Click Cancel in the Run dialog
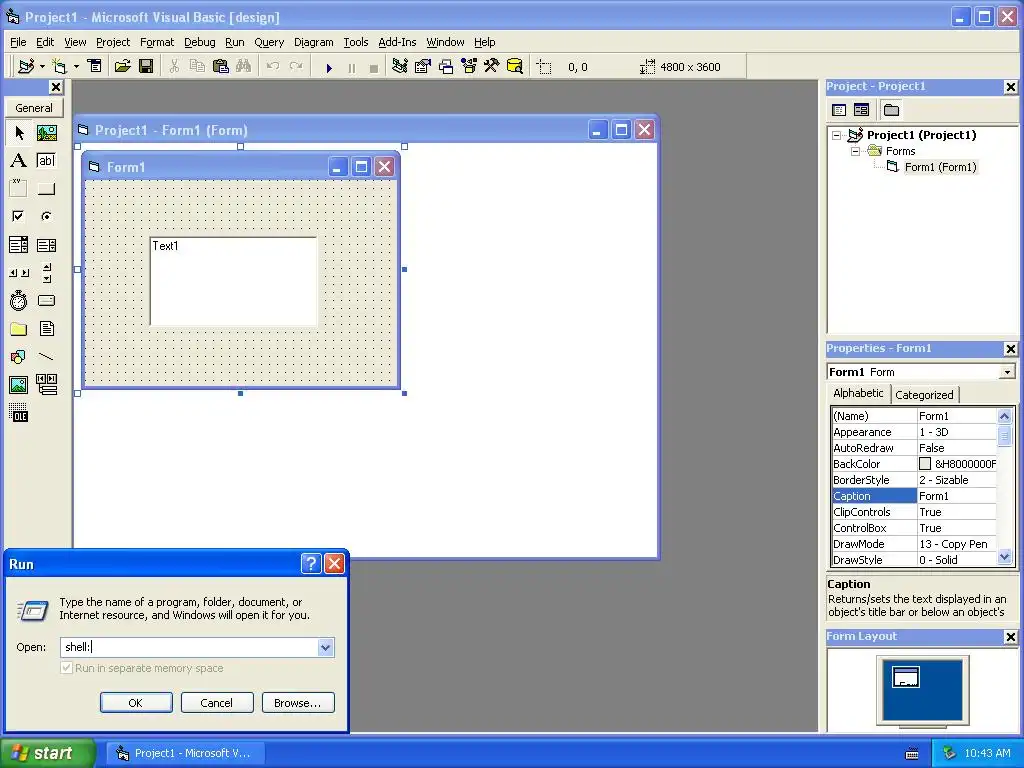This screenshot has width=1024, height=768. pos(216,703)
